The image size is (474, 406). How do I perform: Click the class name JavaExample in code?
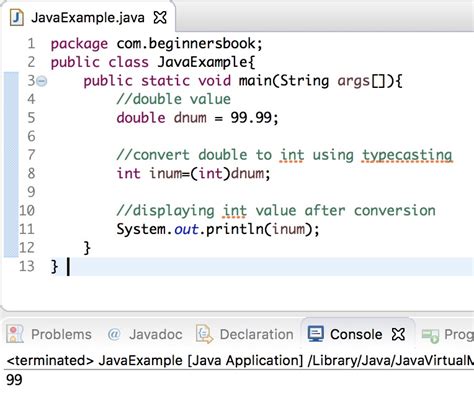click(202, 62)
